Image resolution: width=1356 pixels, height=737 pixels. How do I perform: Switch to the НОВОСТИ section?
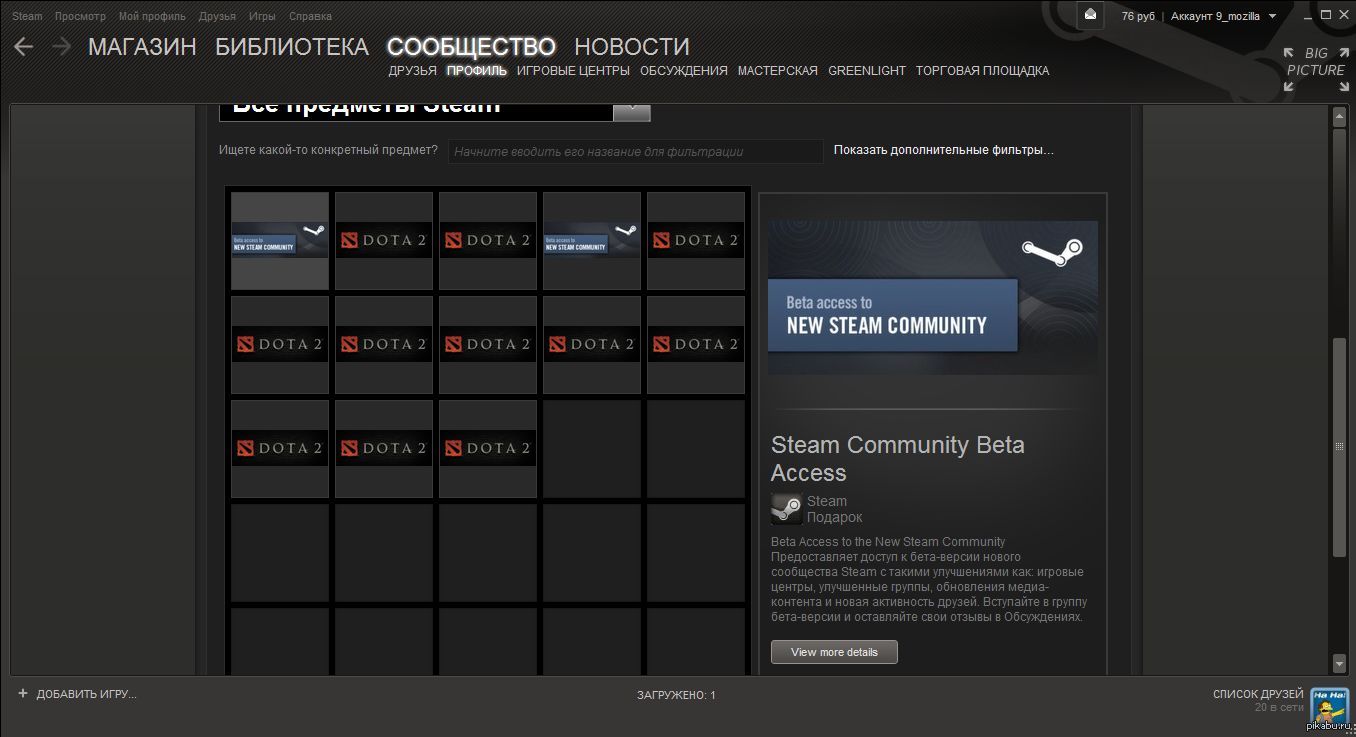coord(632,47)
